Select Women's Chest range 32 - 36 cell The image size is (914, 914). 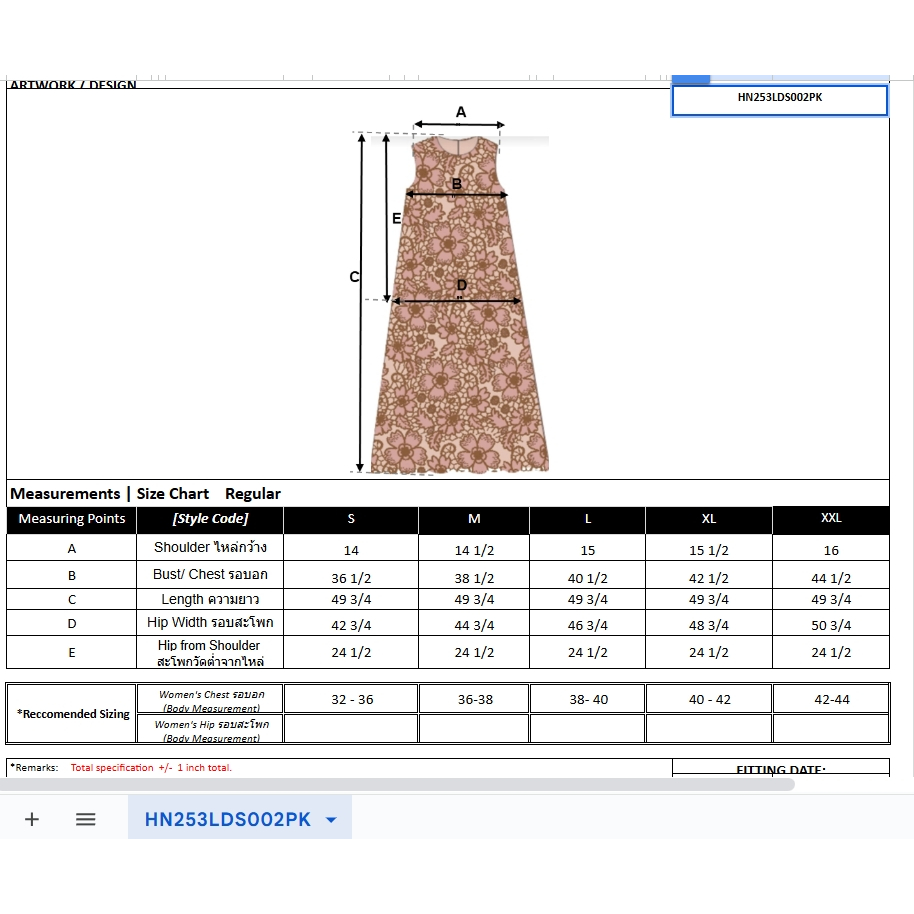(x=351, y=699)
